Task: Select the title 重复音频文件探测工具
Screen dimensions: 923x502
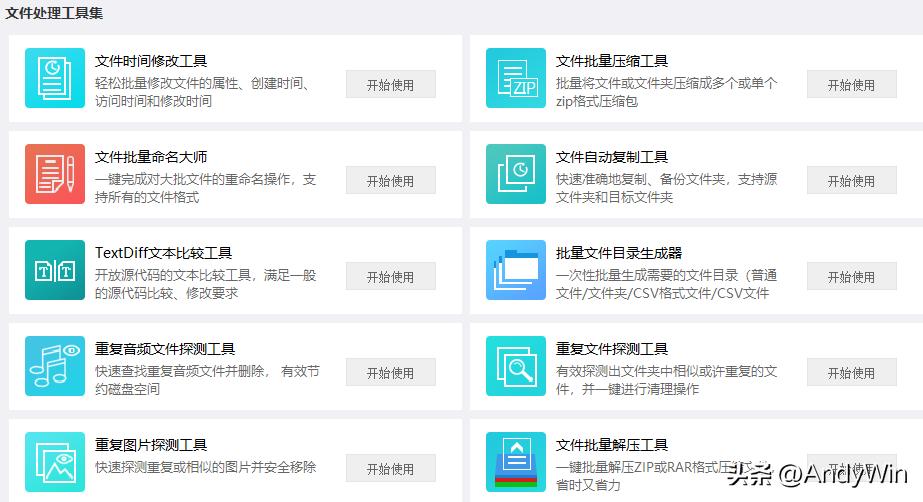Action: (165, 349)
